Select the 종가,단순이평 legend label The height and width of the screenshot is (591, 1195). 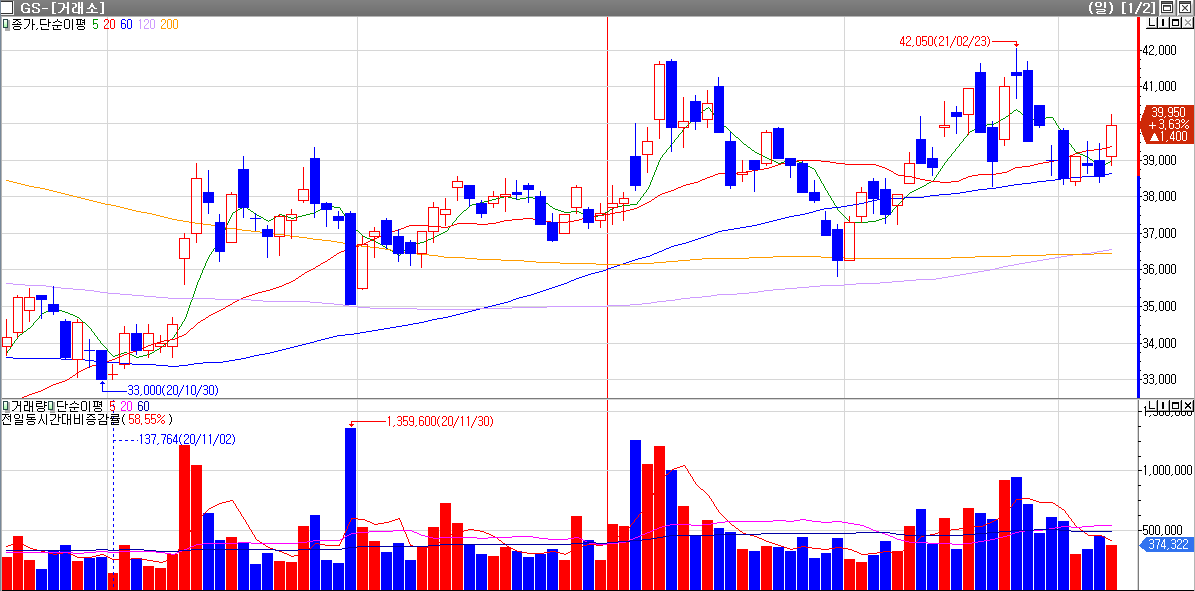pos(48,24)
